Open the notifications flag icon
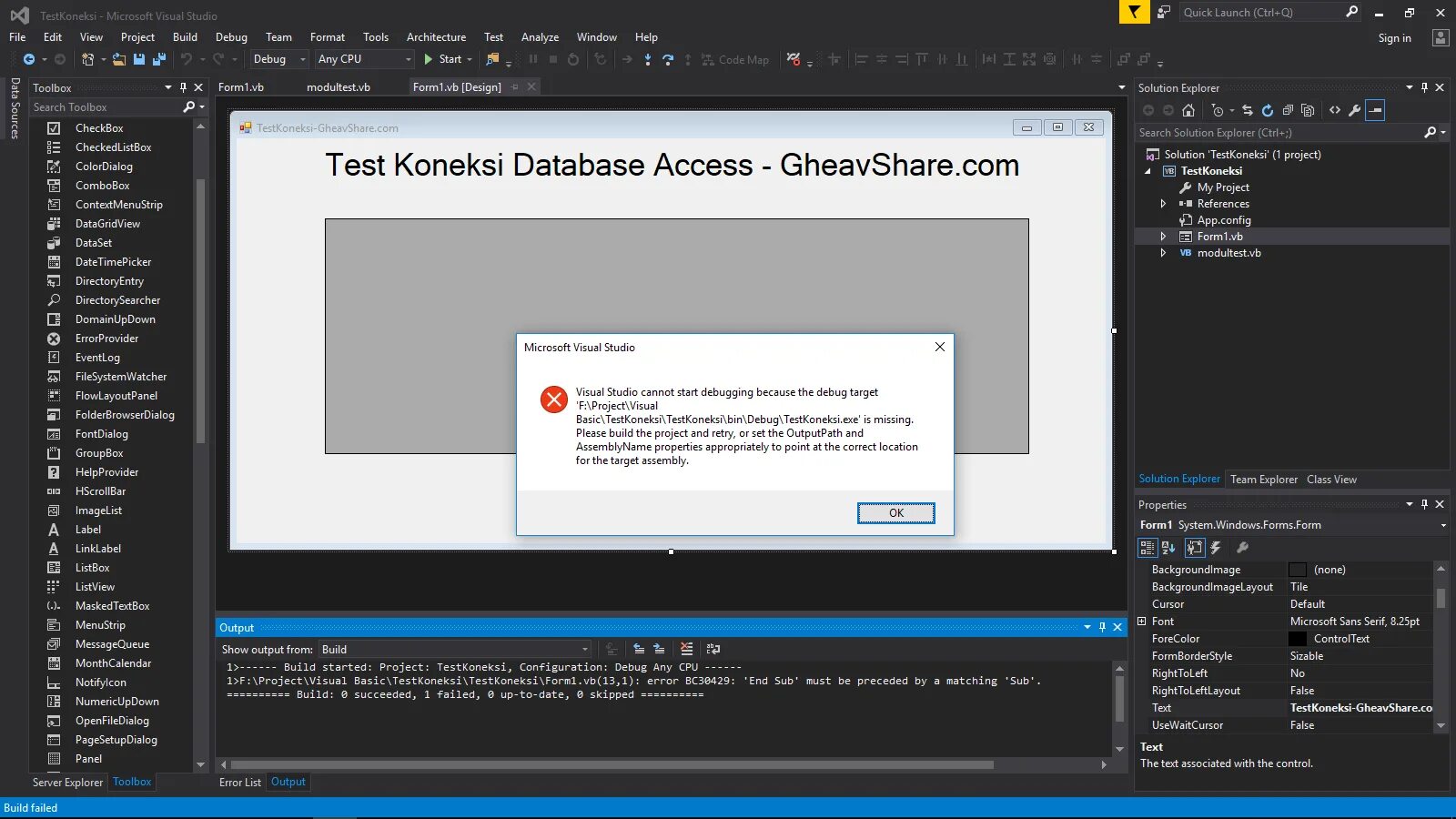This screenshot has height=819, width=1456. coord(1134,12)
